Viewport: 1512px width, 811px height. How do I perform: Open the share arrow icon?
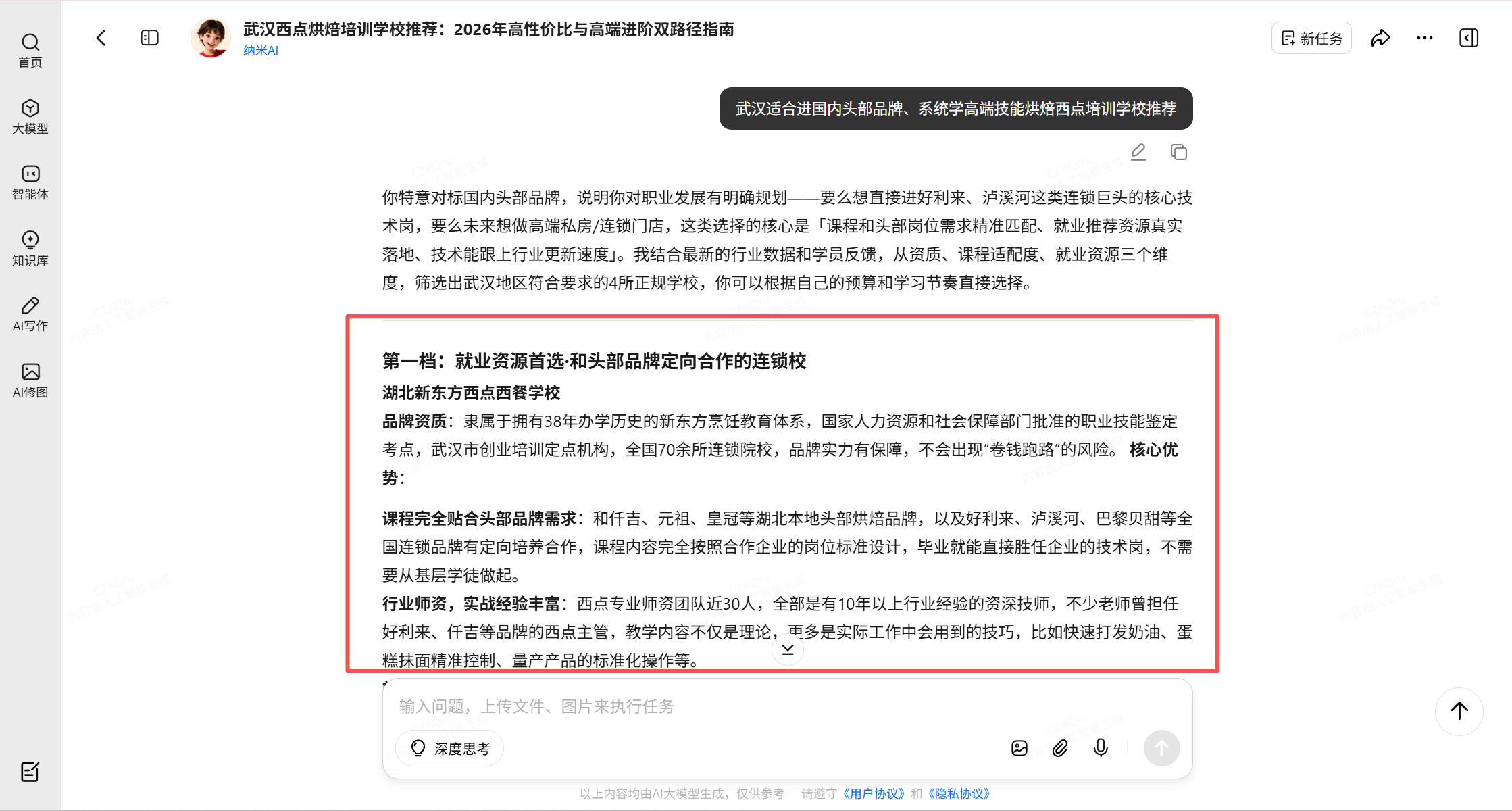[1380, 38]
